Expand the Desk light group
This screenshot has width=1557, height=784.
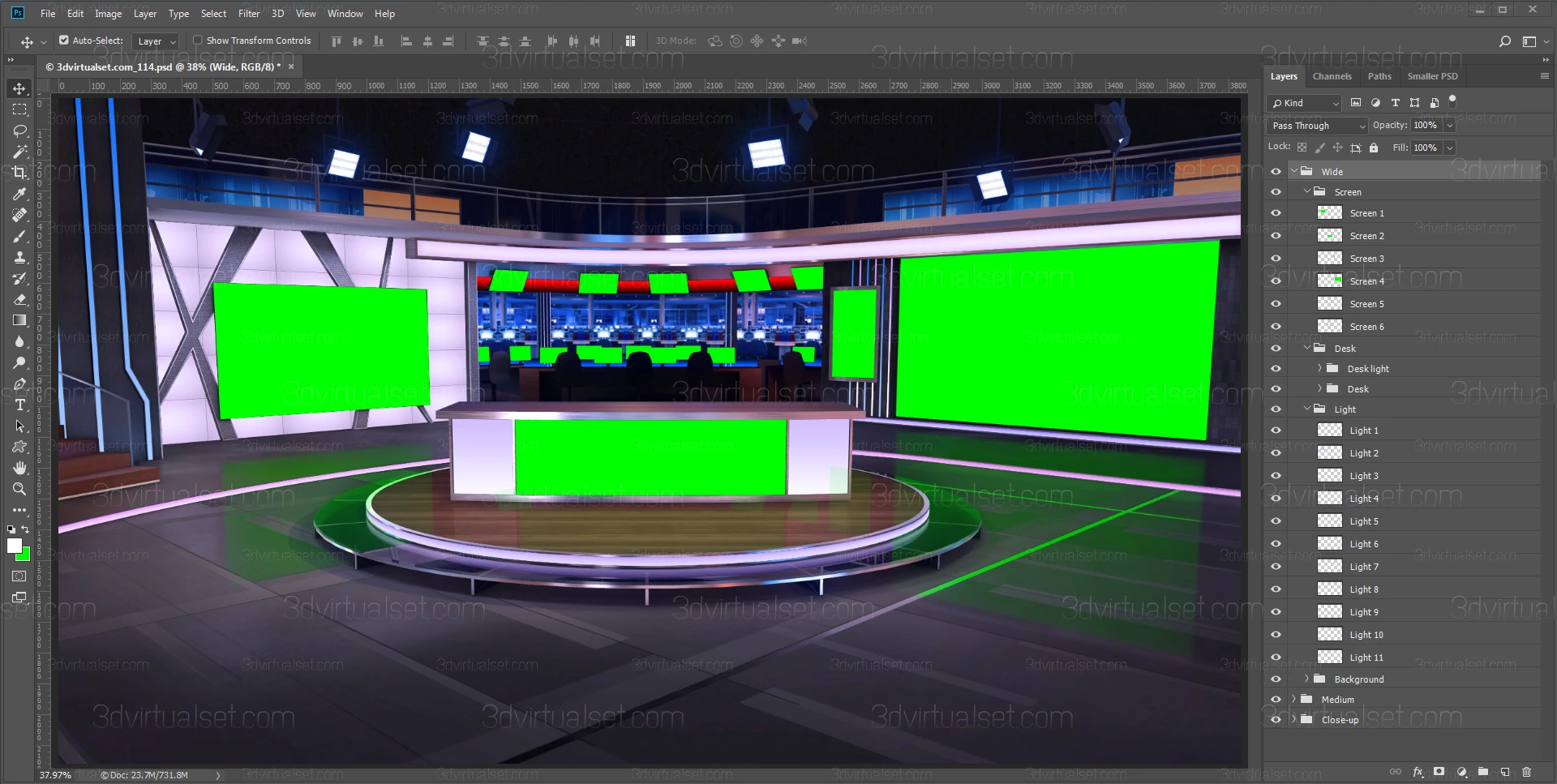(x=1319, y=368)
